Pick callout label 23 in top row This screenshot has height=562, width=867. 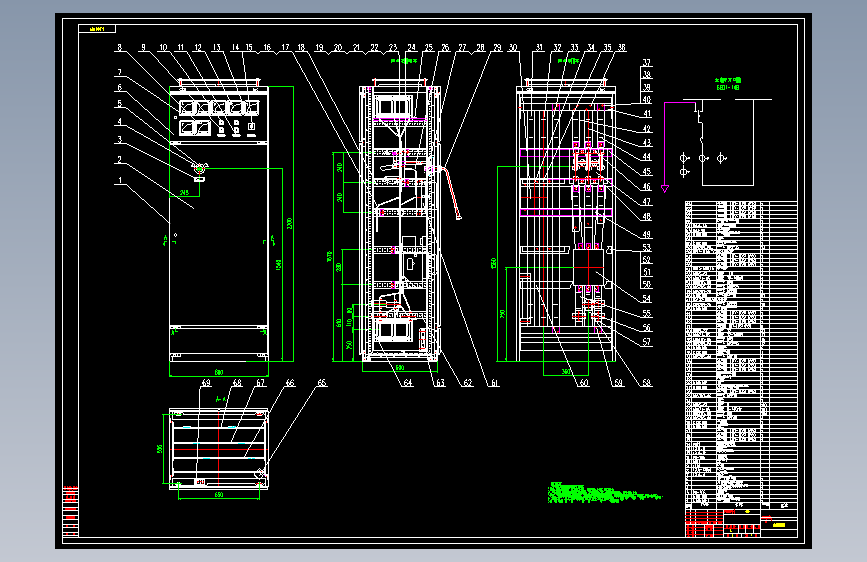(x=393, y=48)
